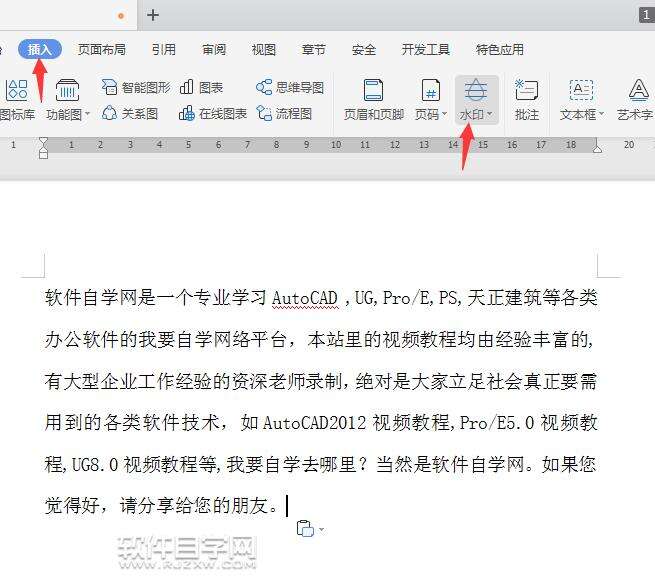Expand the paste options dropdown
Screen dimensions: 655x585
point(321,529)
